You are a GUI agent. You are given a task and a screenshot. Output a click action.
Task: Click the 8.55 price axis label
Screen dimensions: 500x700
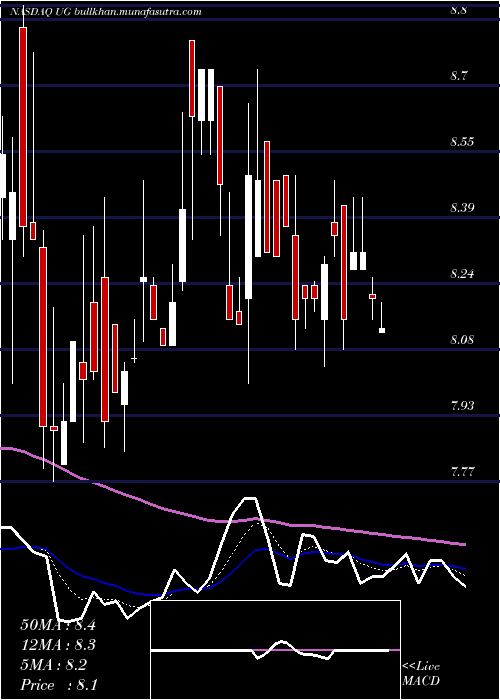point(462,142)
